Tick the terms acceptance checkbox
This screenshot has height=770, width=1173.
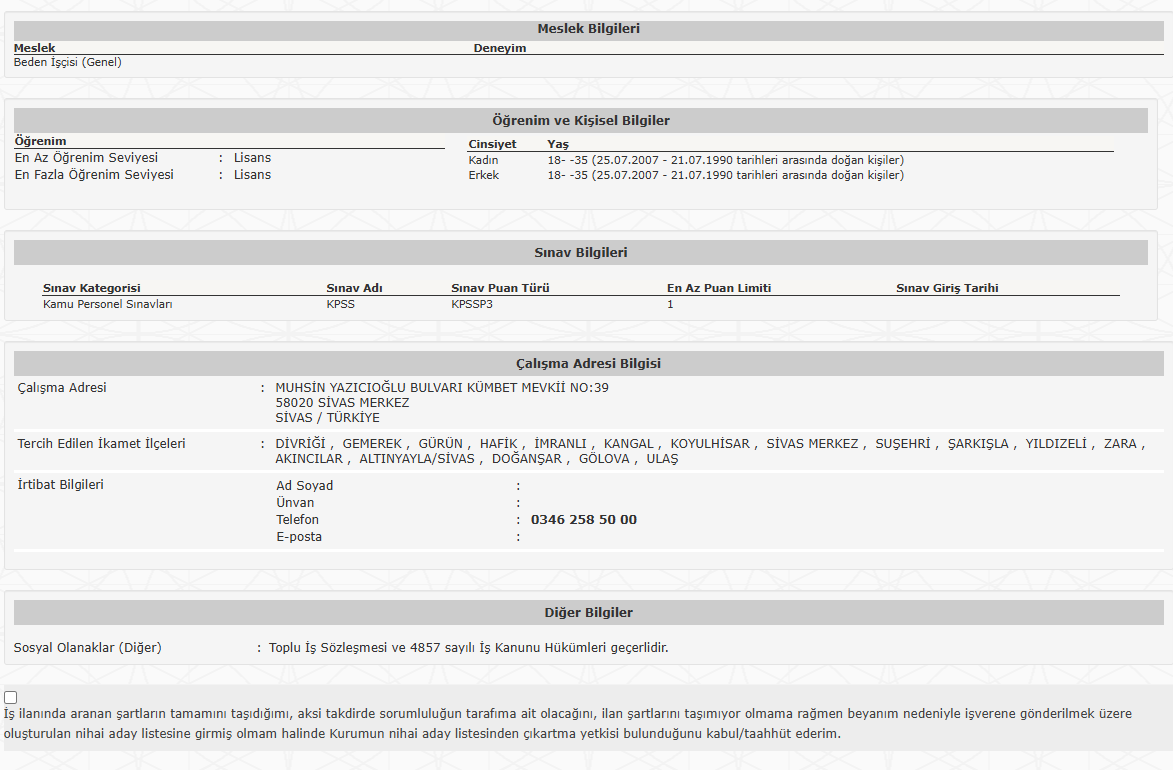coord(11,697)
